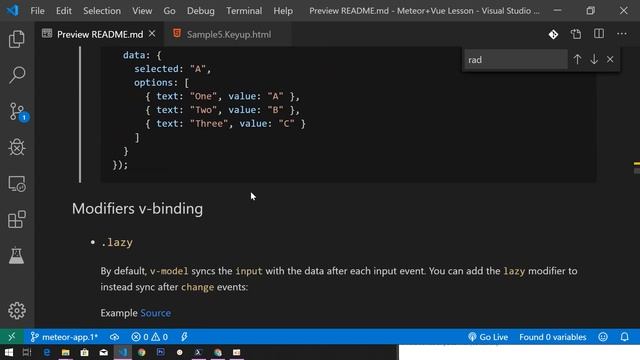Close the Preview README.md tab
Viewport: 640px width, 360px height.
click(152, 34)
